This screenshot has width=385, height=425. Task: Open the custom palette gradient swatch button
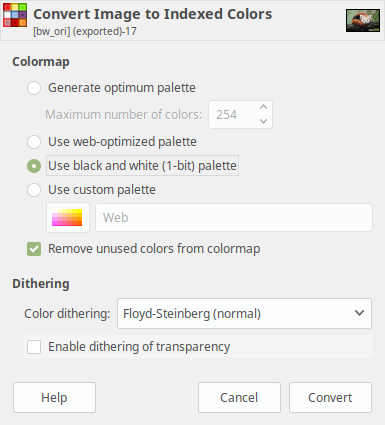tap(68, 217)
